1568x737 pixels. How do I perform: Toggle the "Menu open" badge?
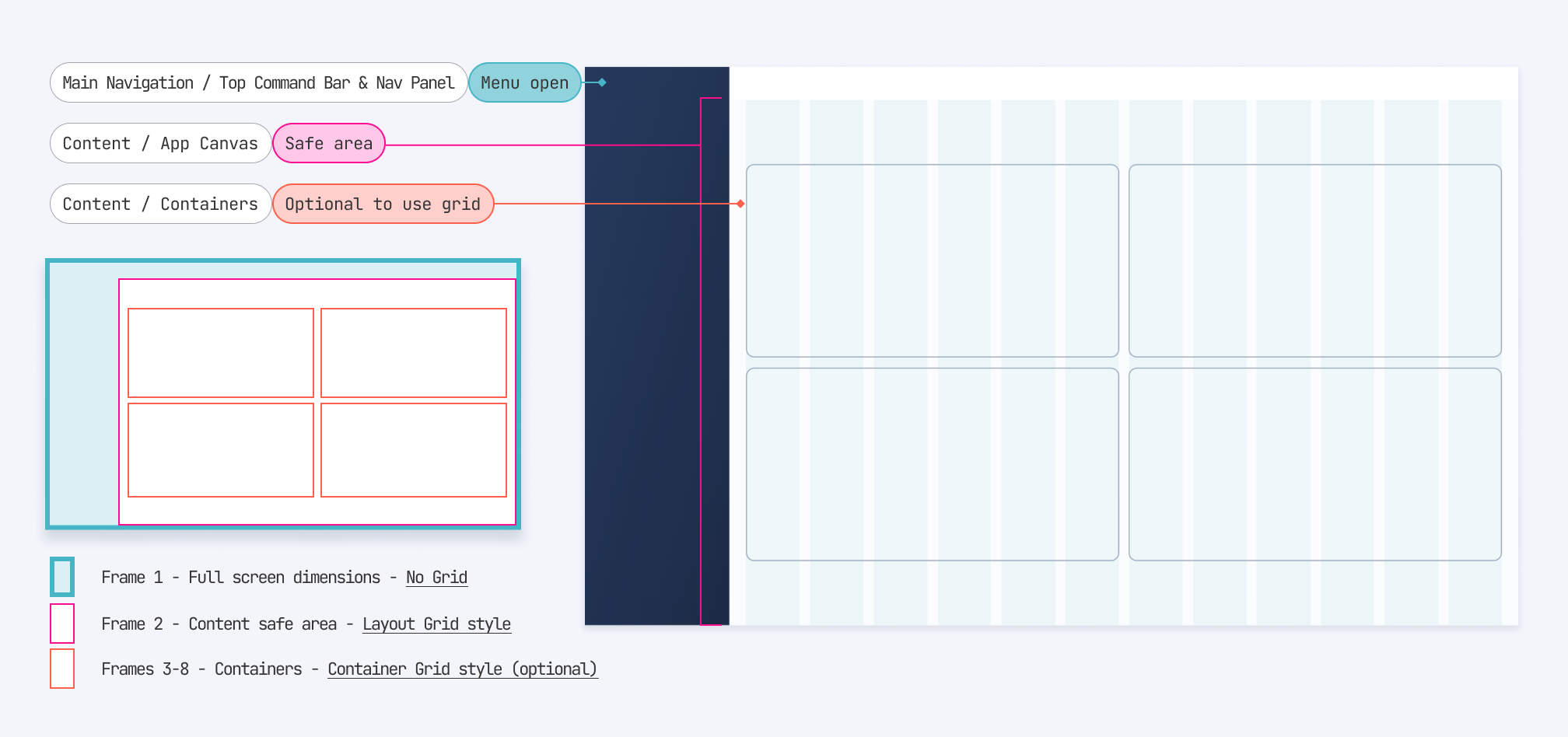coord(524,82)
